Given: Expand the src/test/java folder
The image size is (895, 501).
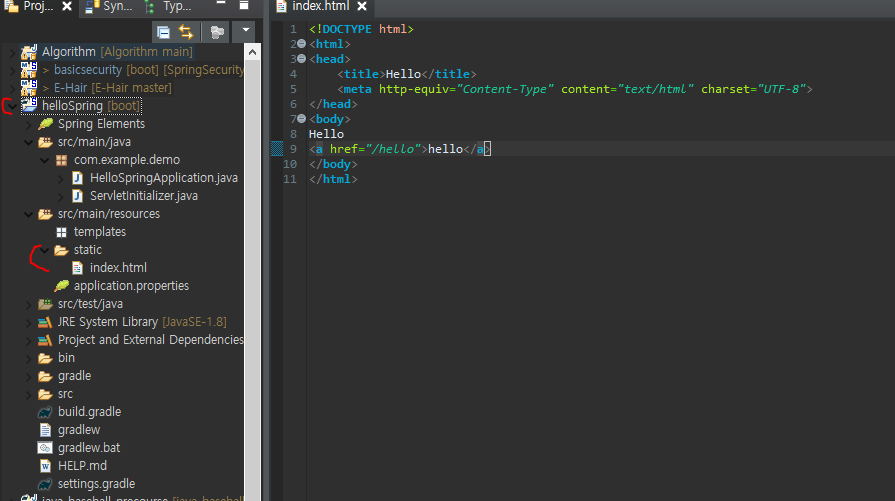Looking at the screenshot, I should pyautogui.click(x=29, y=305).
